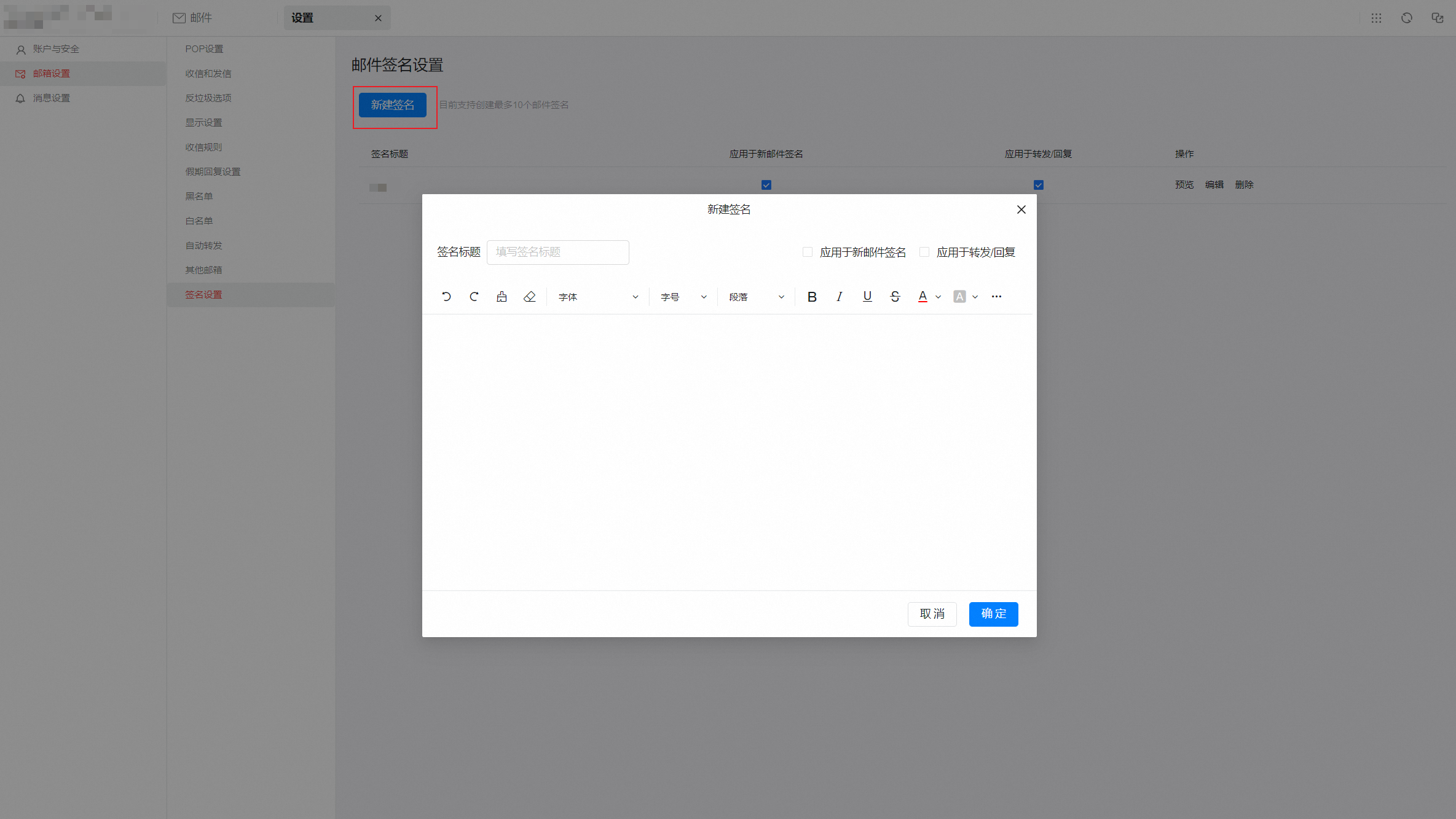Click the Bold formatting icon
1456x819 pixels.
pos(811,296)
